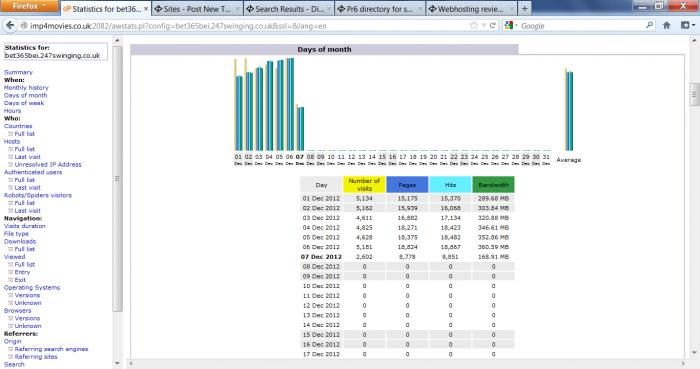Go to browser home page icon
Image resolution: width=700 pixels, height=369 pixels.
[667, 25]
